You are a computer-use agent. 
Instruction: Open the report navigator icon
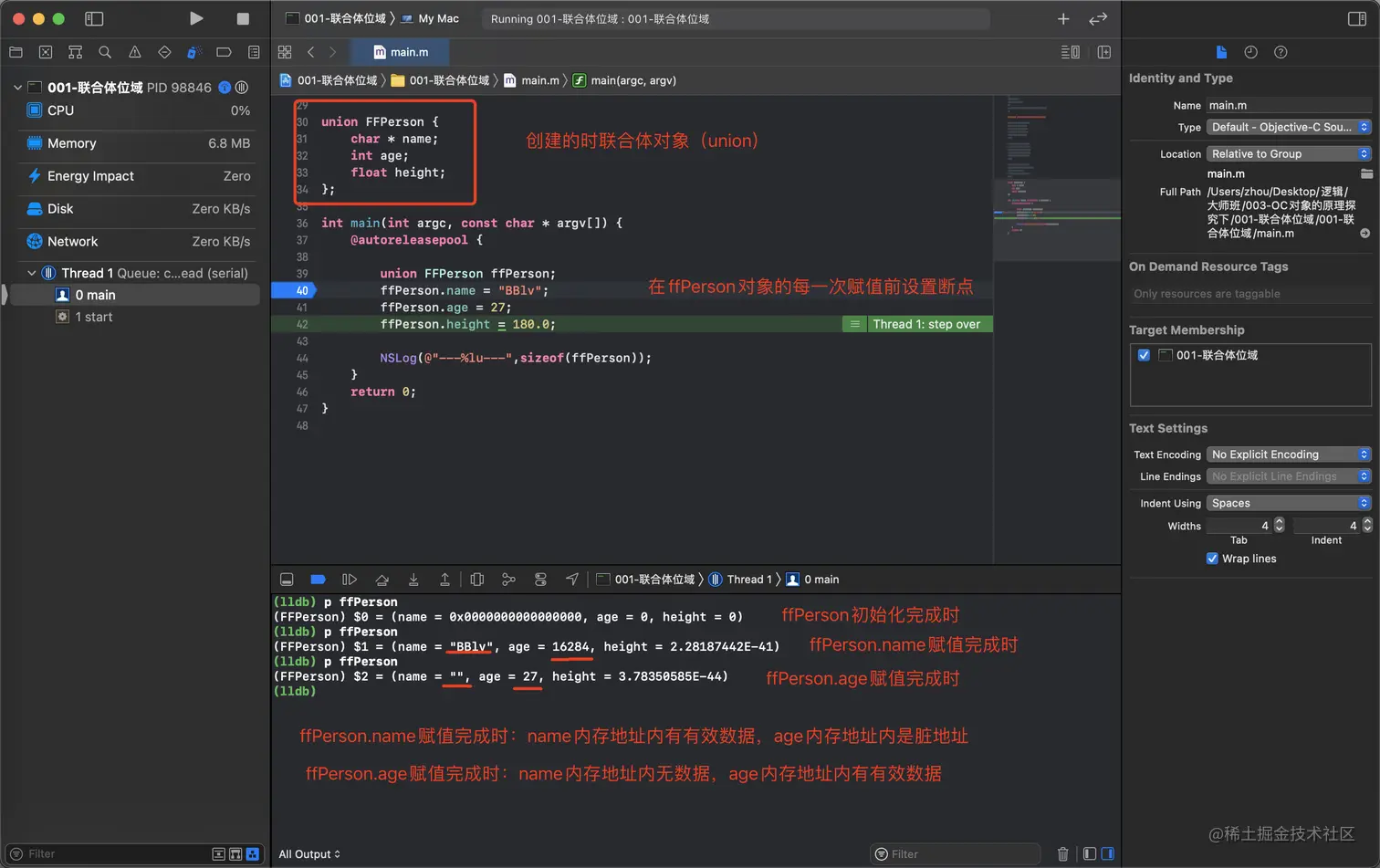pyautogui.click(x=254, y=52)
